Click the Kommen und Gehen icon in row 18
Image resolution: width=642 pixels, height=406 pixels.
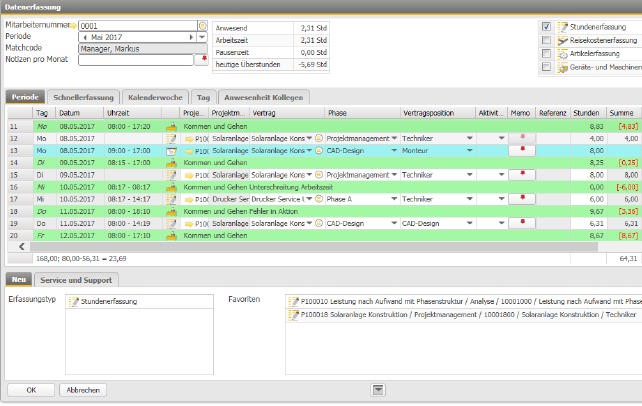pos(171,212)
